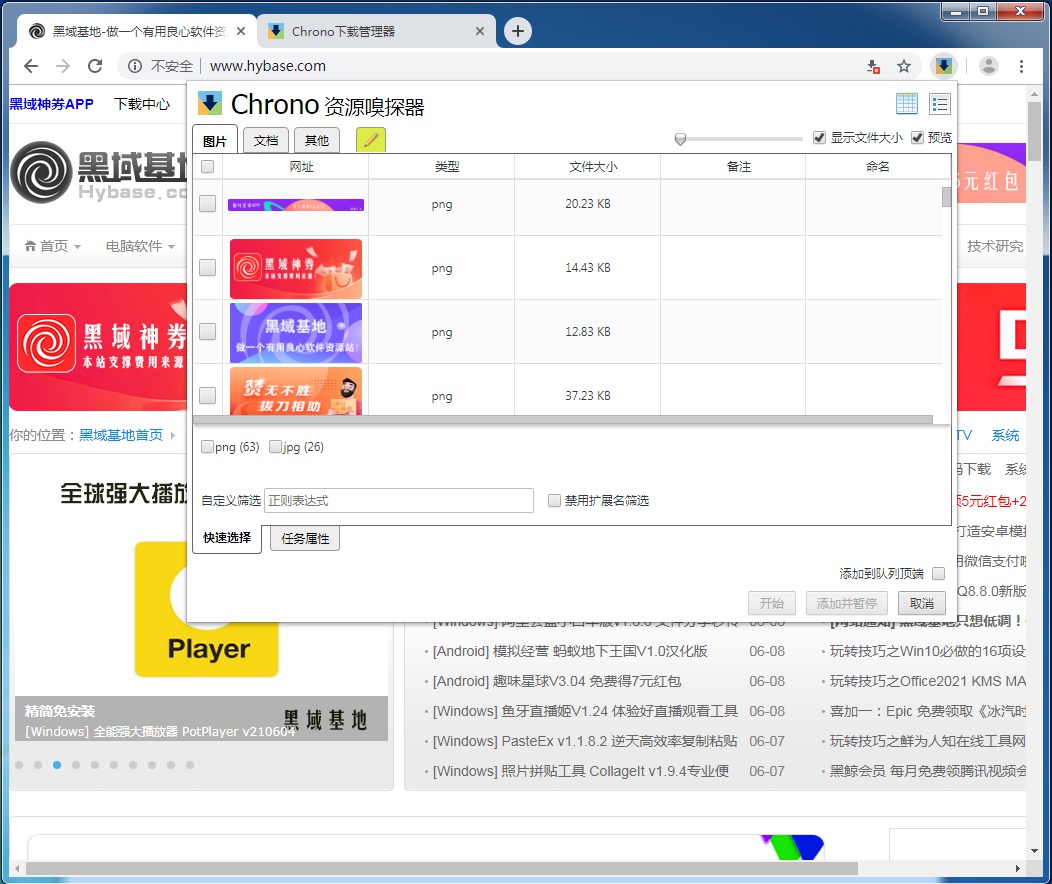Click the sniffer table horizontal scrollbar
1052x884 pixels.
(562, 420)
